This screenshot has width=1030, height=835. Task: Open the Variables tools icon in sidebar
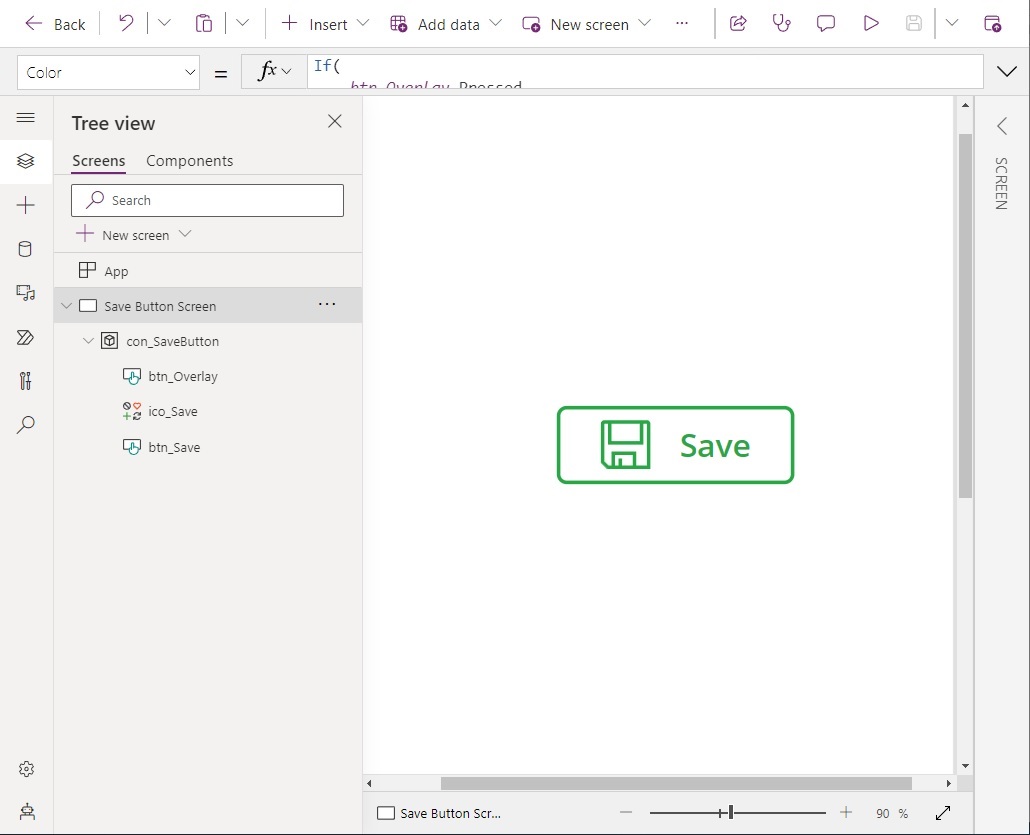(x=25, y=381)
